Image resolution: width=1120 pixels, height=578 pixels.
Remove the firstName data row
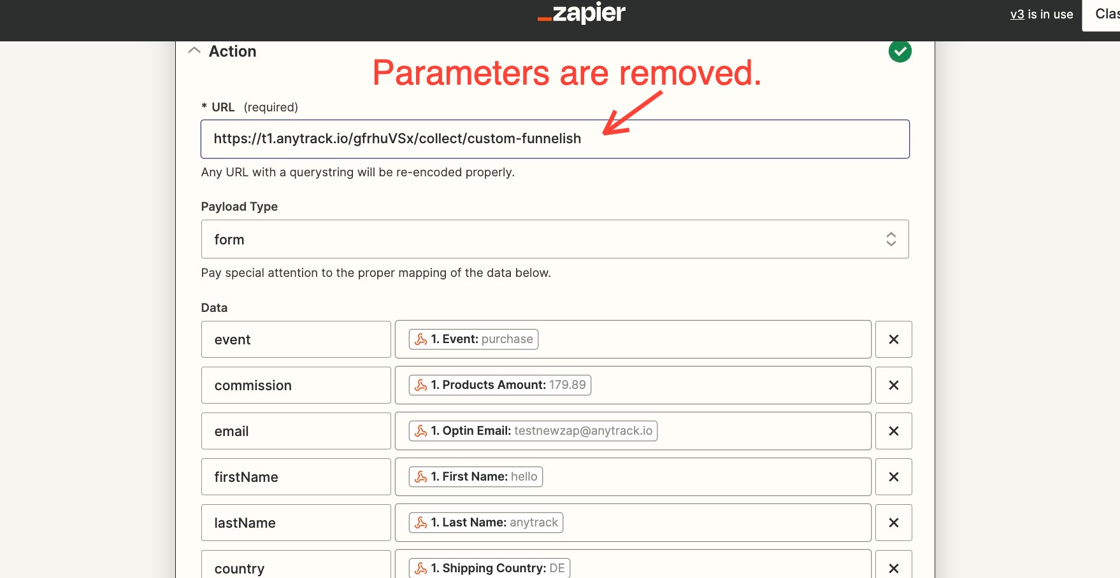(893, 477)
